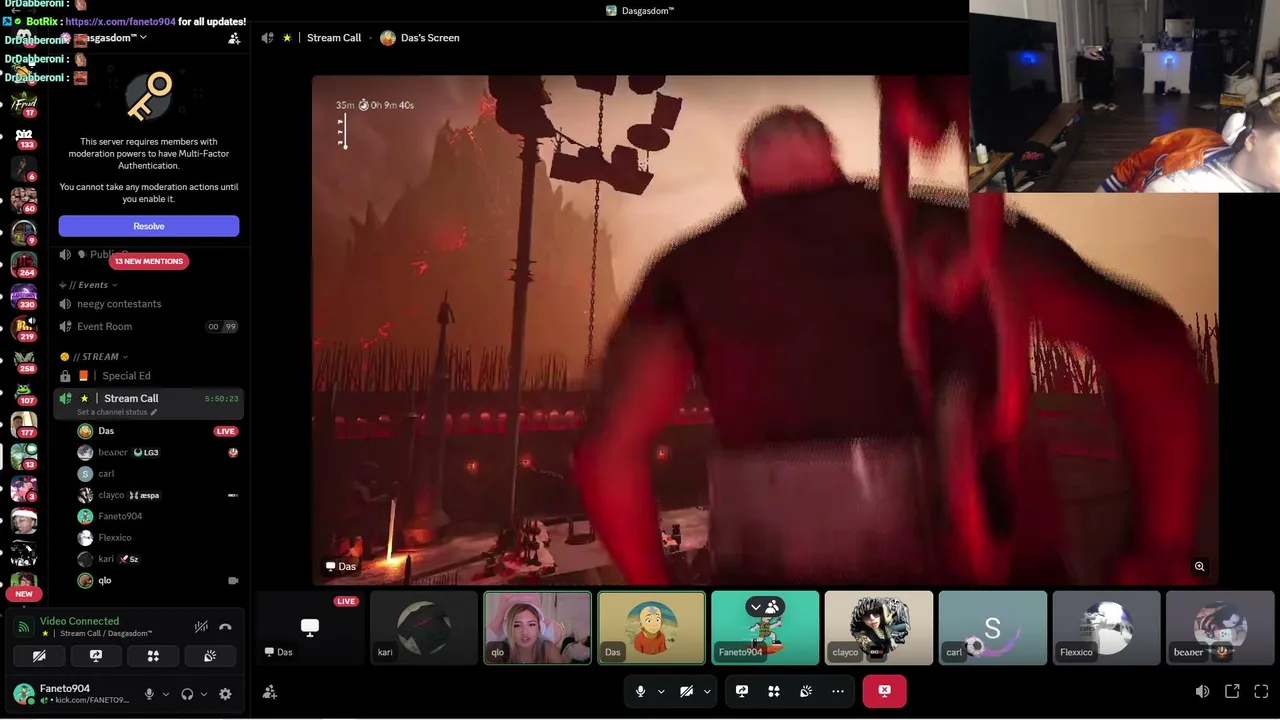Invite people using server header icon
Viewport: 1280px width, 720px height.
pyautogui.click(x=234, y=38)
